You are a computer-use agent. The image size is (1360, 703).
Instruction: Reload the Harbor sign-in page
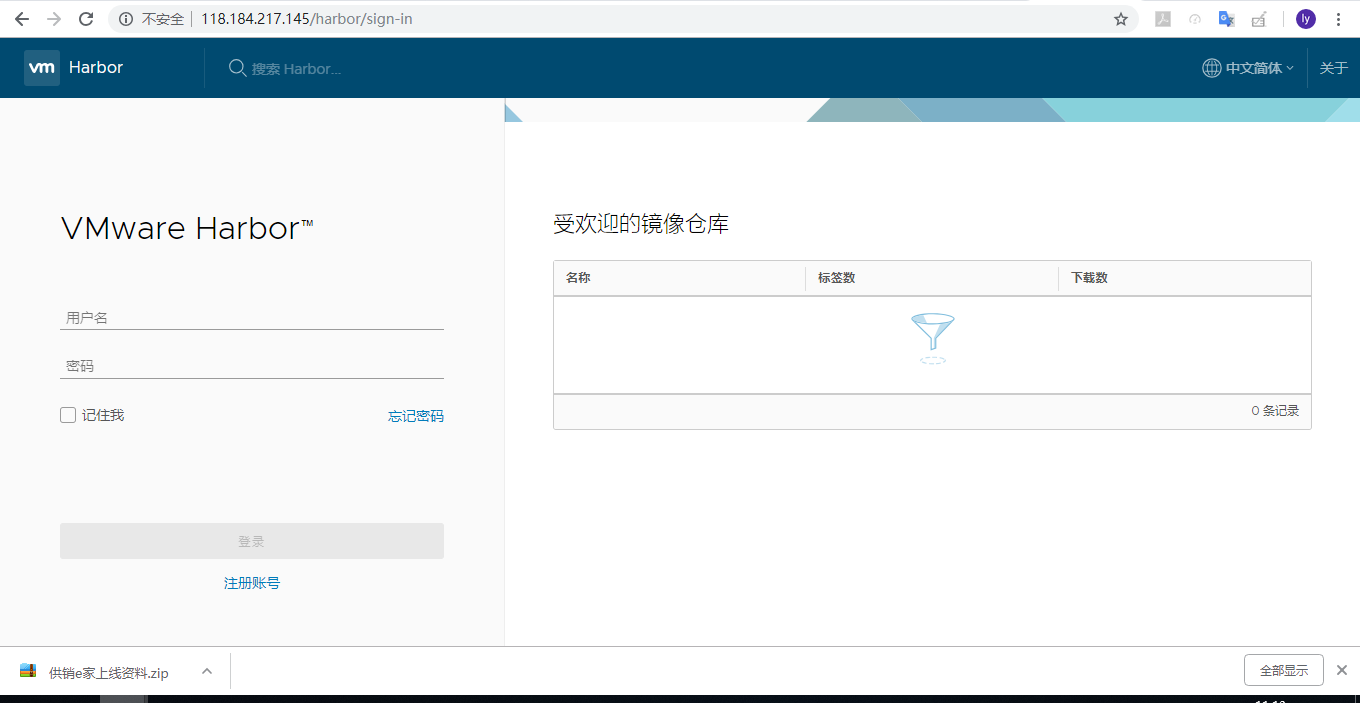(x=86, y=19)
